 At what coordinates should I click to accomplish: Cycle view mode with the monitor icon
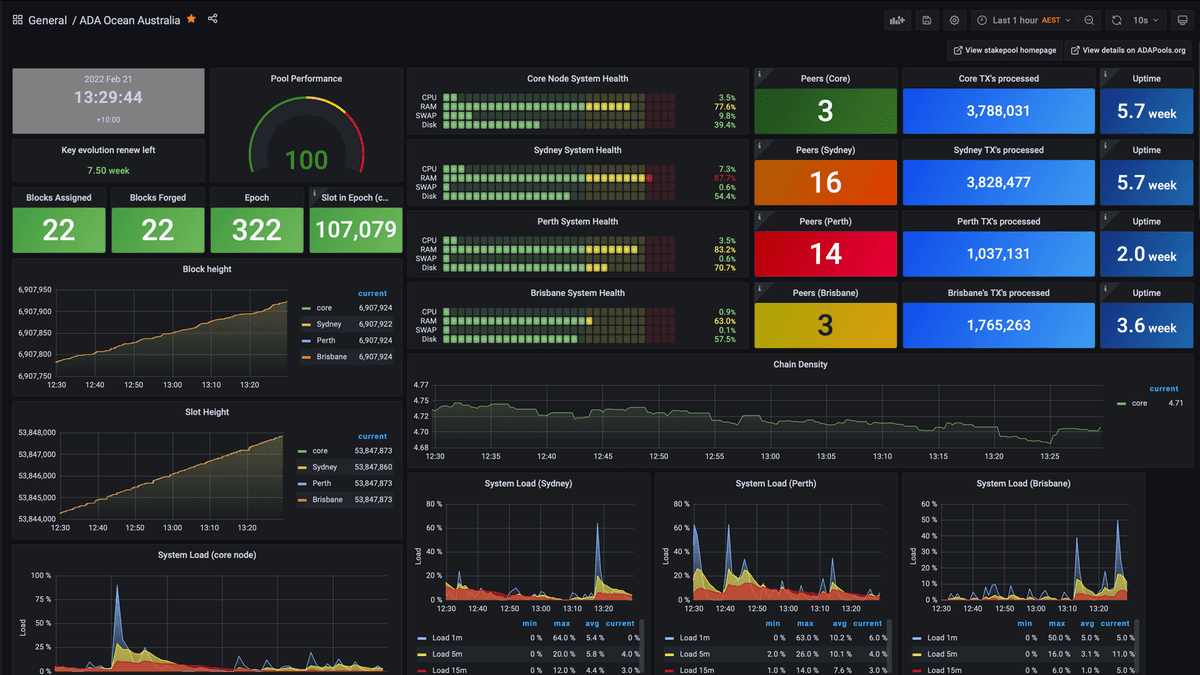click(x=1182, y=20)
